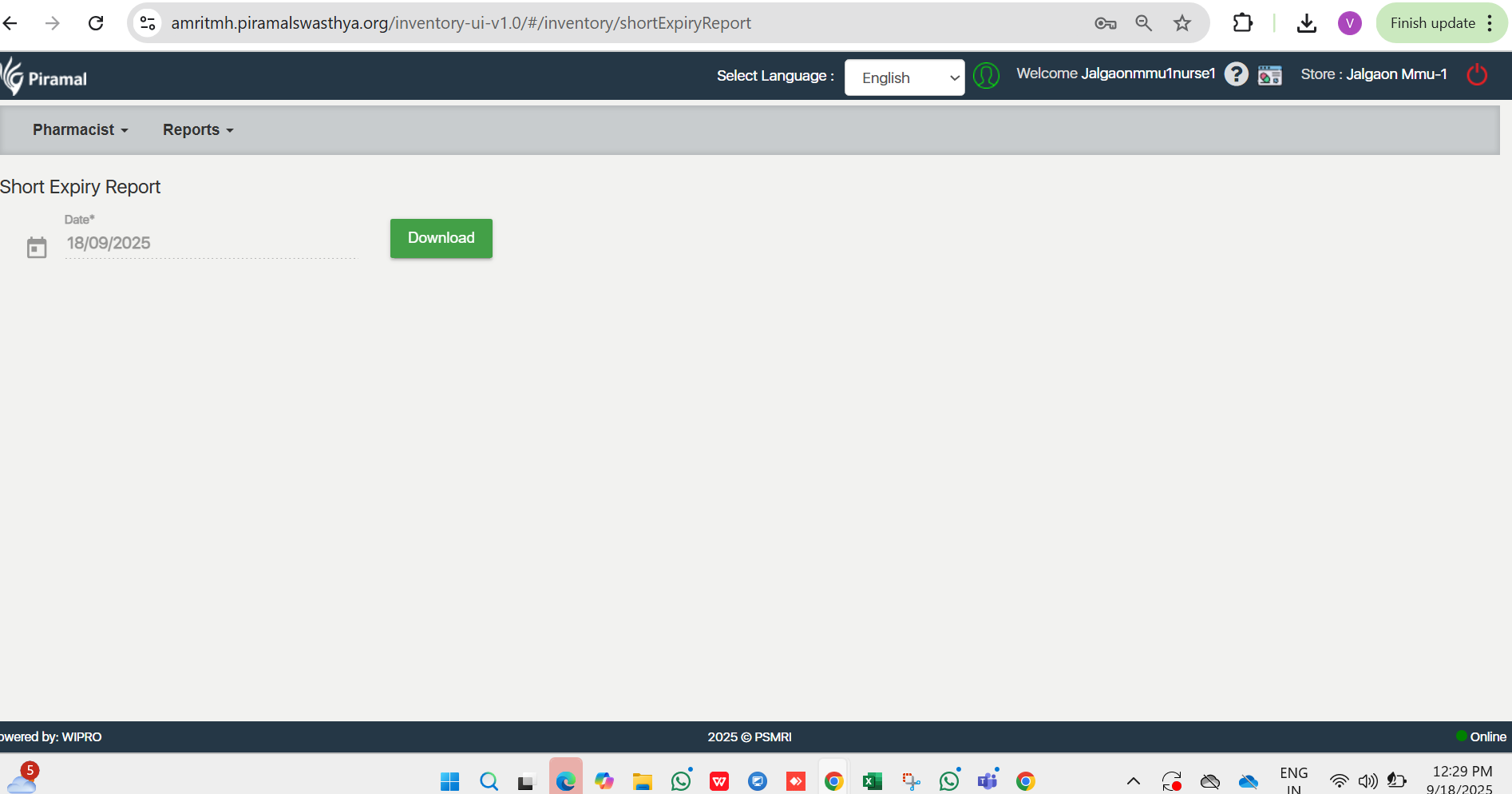Expand the Pharmacist menu
This screenshot has height=794, width=1512.
[80, 129]
